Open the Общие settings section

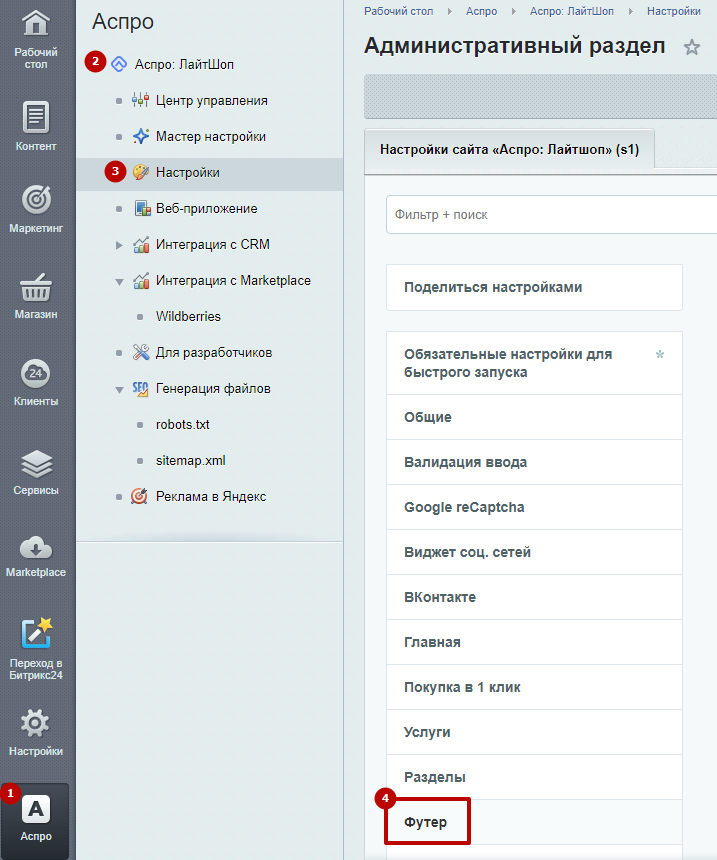pyautogui.click(x=534, y=417)
